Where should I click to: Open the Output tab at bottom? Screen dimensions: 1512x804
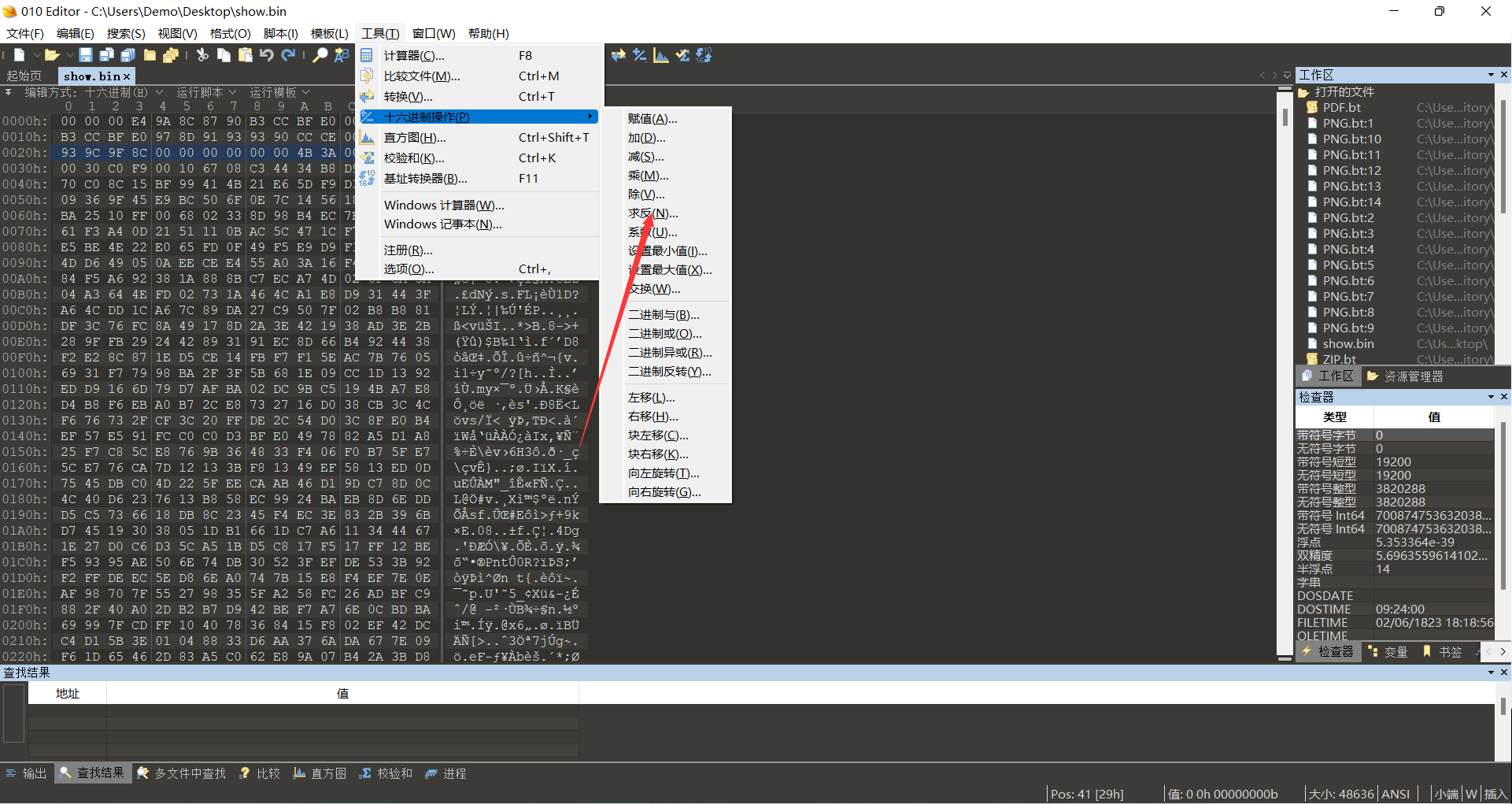pyautogui.click(x=27, y=773)
